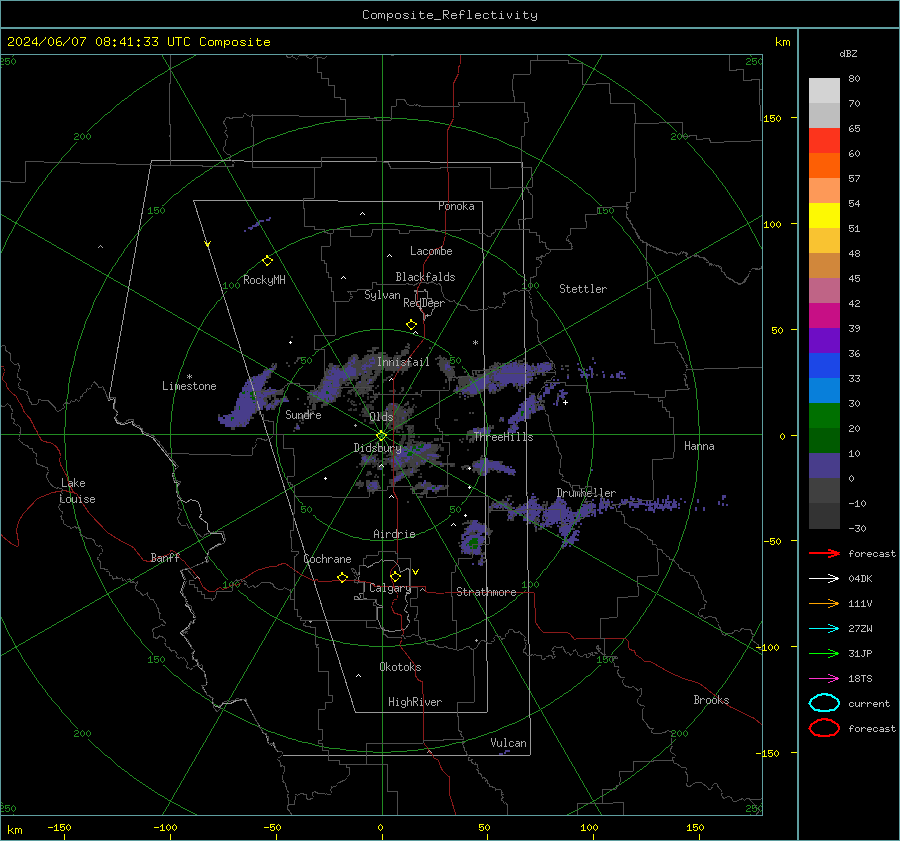Click the red forecast arrow in legend
This screenshot has height=841, width=900.
coord(824,553)
